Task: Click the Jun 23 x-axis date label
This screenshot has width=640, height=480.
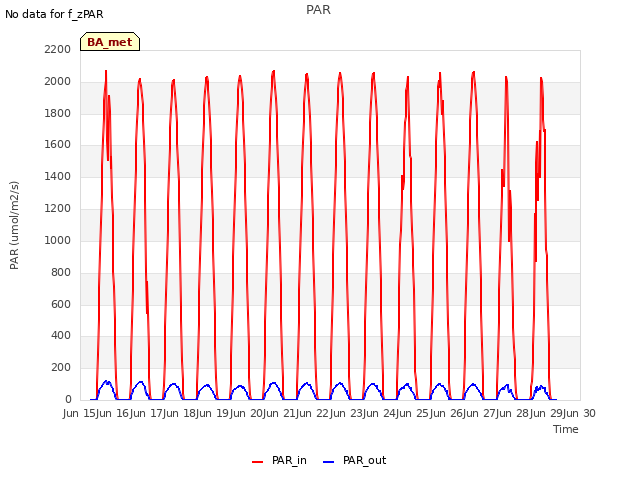Action: pyautogui.click(x=347, y=413)
